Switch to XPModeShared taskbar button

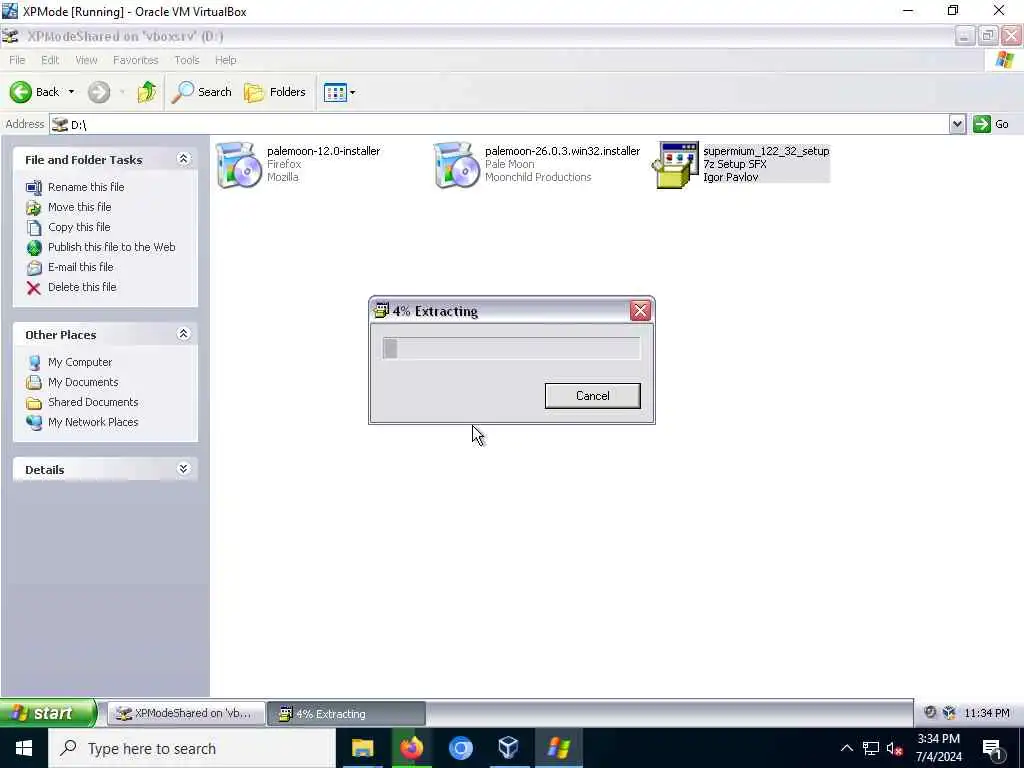[x=186, y=713]
